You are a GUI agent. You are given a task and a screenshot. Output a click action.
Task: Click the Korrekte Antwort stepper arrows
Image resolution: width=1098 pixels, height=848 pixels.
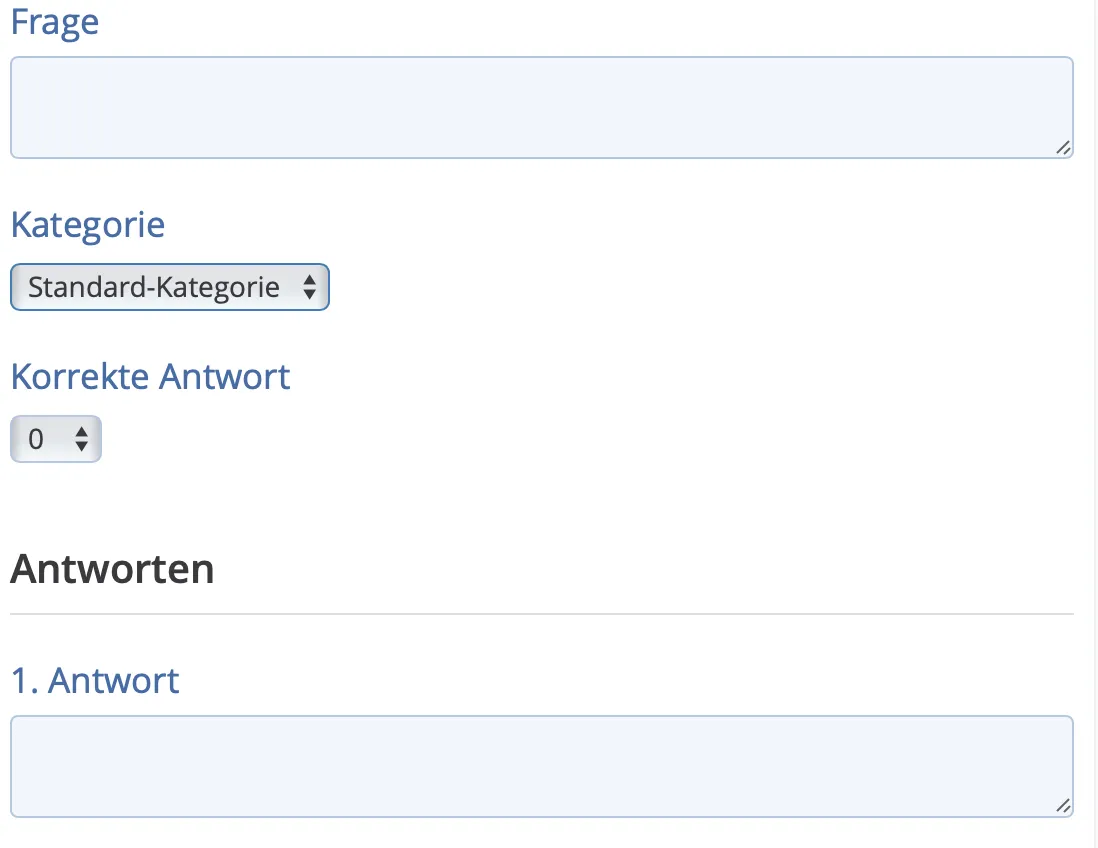click(81, 439)
